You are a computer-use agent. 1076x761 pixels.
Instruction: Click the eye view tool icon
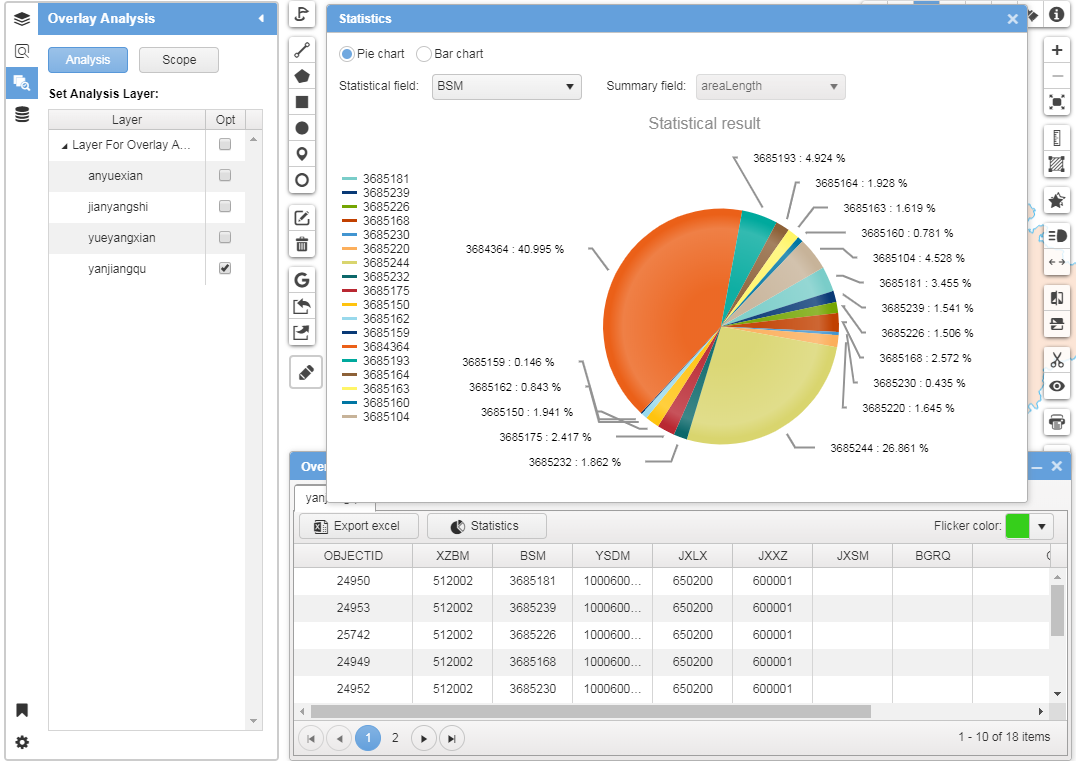click(1057, 386)
